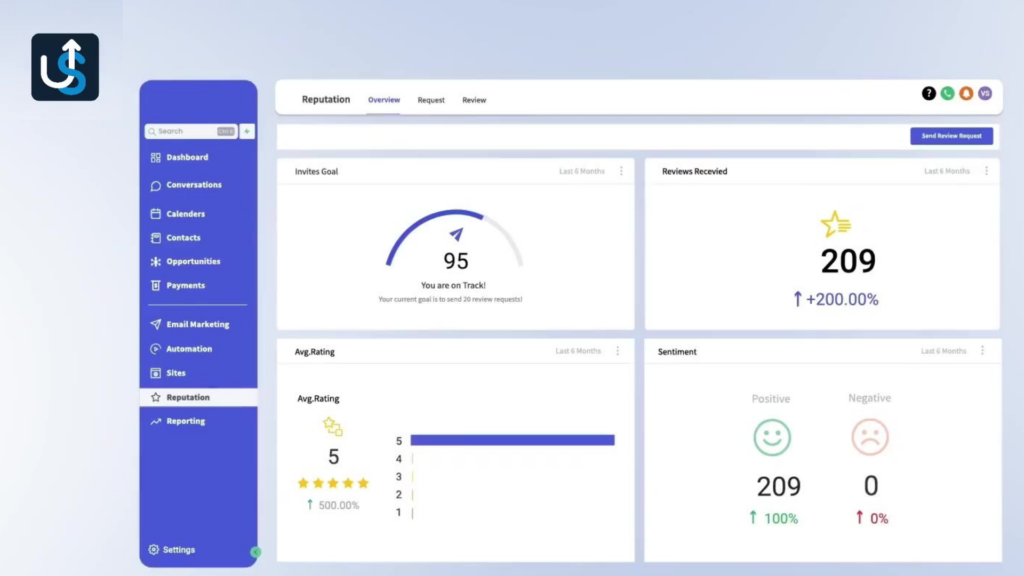The image size is (1024, 576).
Task: Click the Contacts book icon
Action: pyautogui.click(x=155, y=238)
